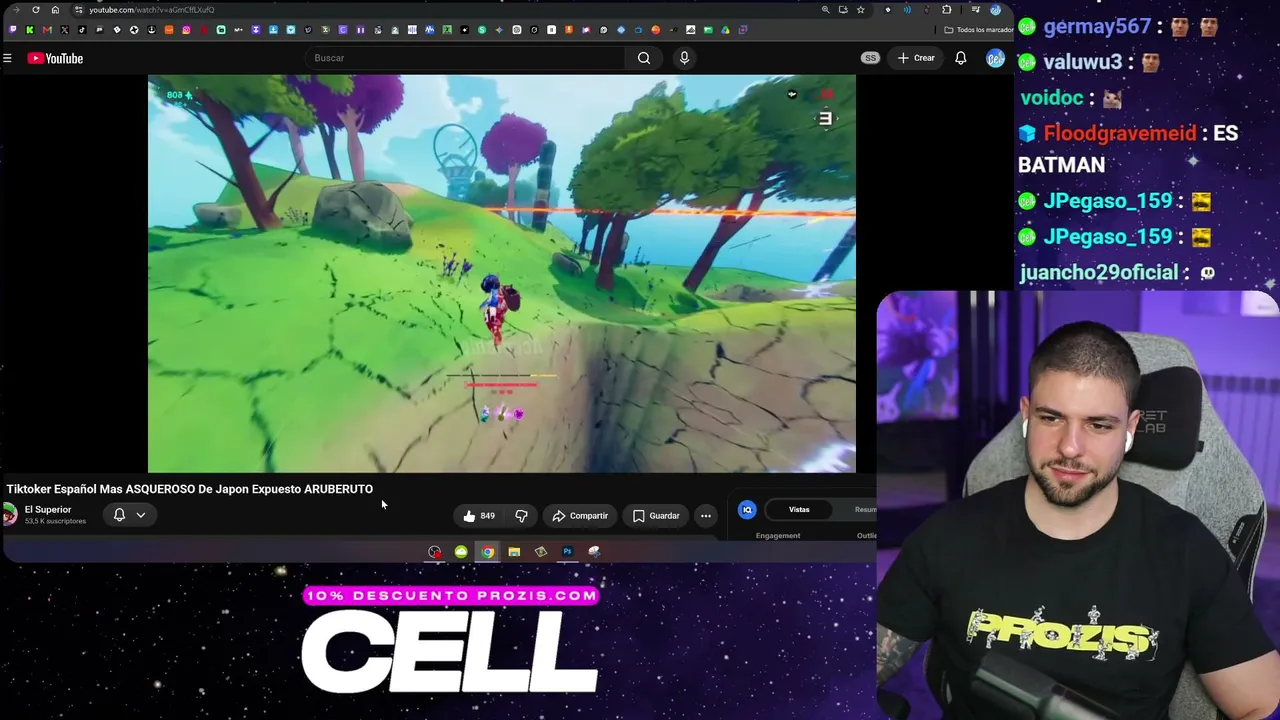Open YouTube notifications bell in header

pyautogui.click(x=960, y=58)
